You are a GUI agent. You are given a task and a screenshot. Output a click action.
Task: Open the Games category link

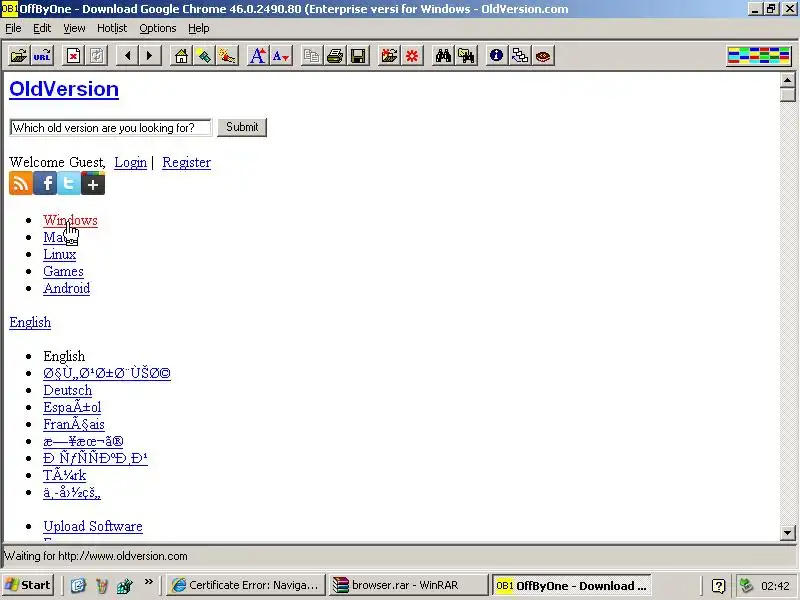[x=63, y=271]
